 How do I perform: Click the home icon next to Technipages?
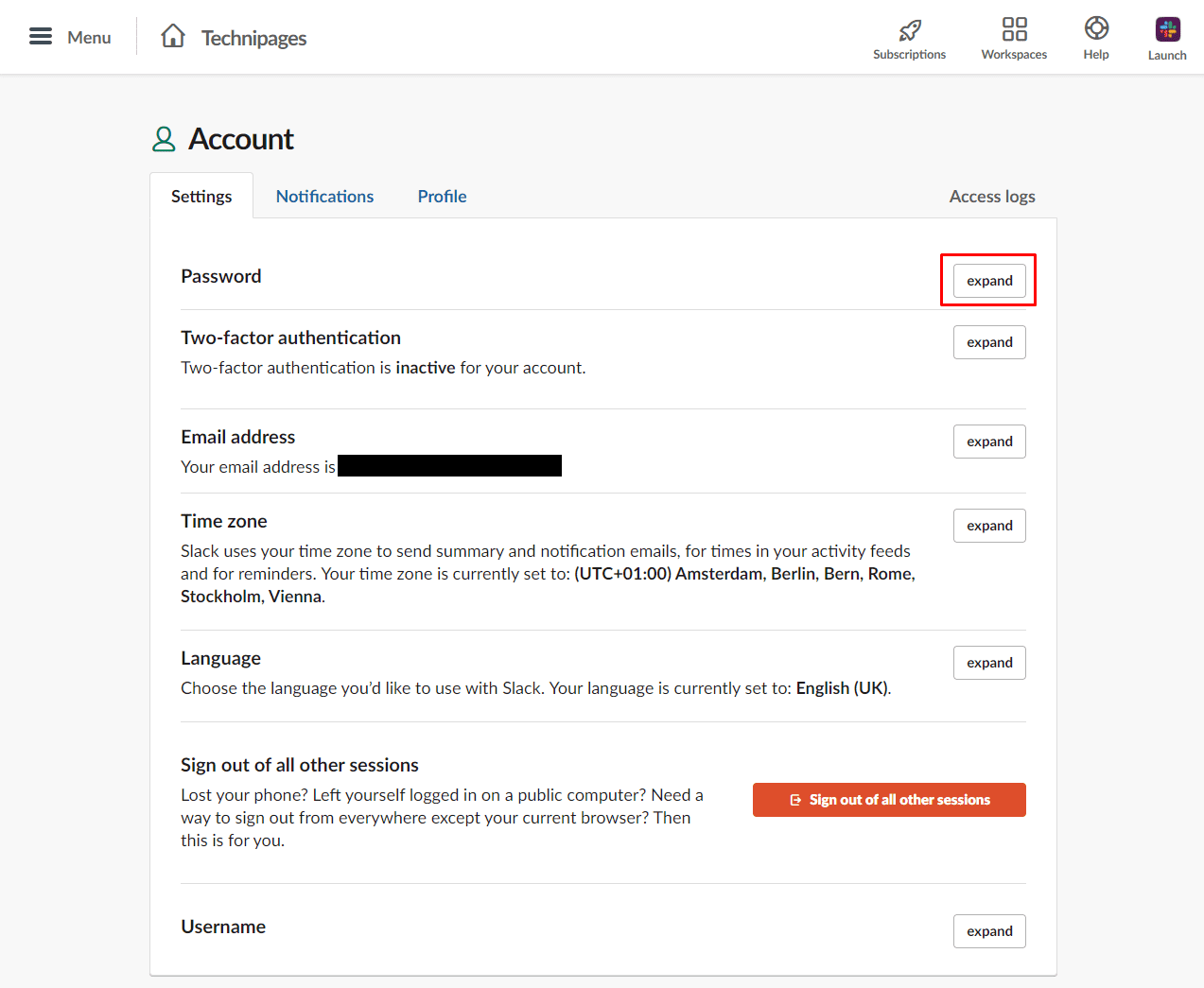tap(173, 36)
